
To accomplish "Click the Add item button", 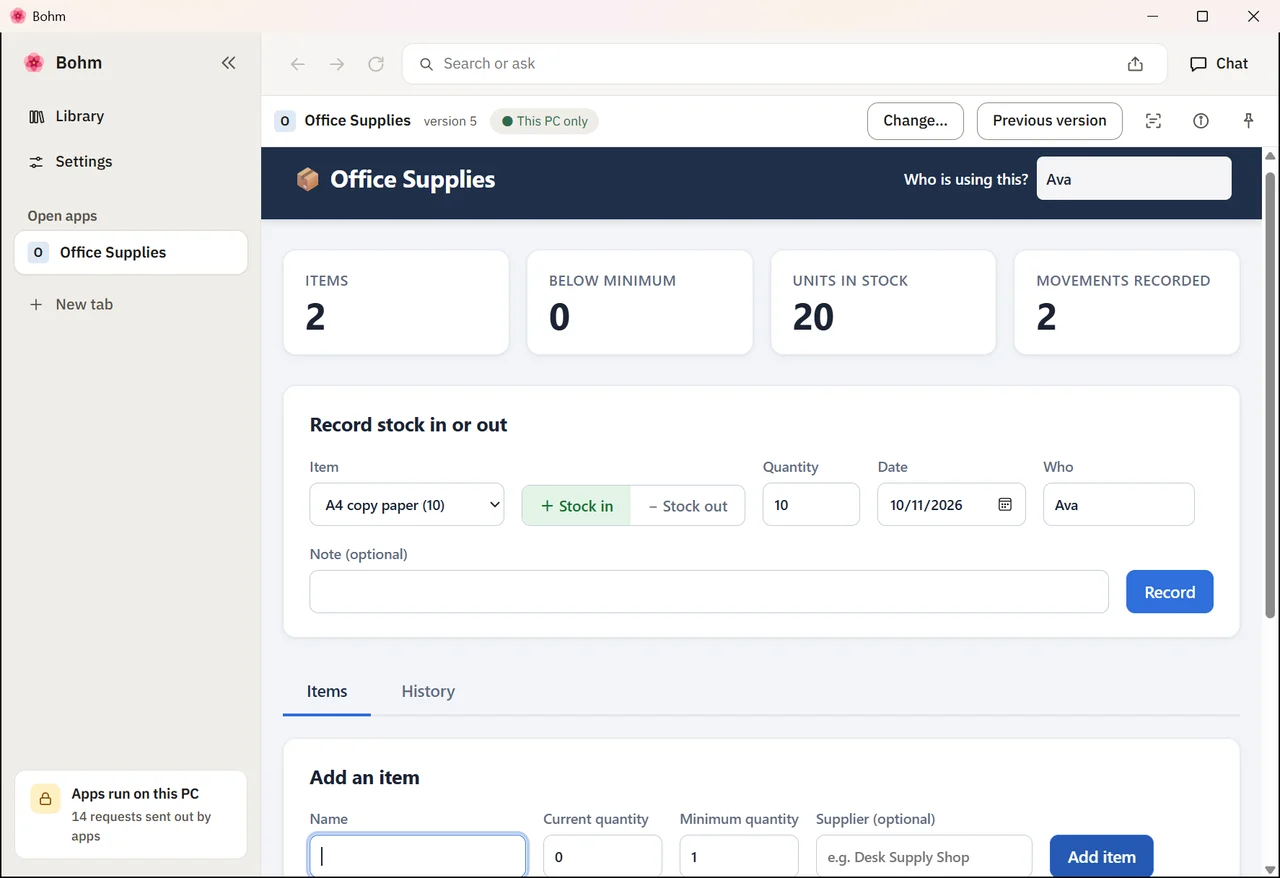I will tap(1101, 857).
